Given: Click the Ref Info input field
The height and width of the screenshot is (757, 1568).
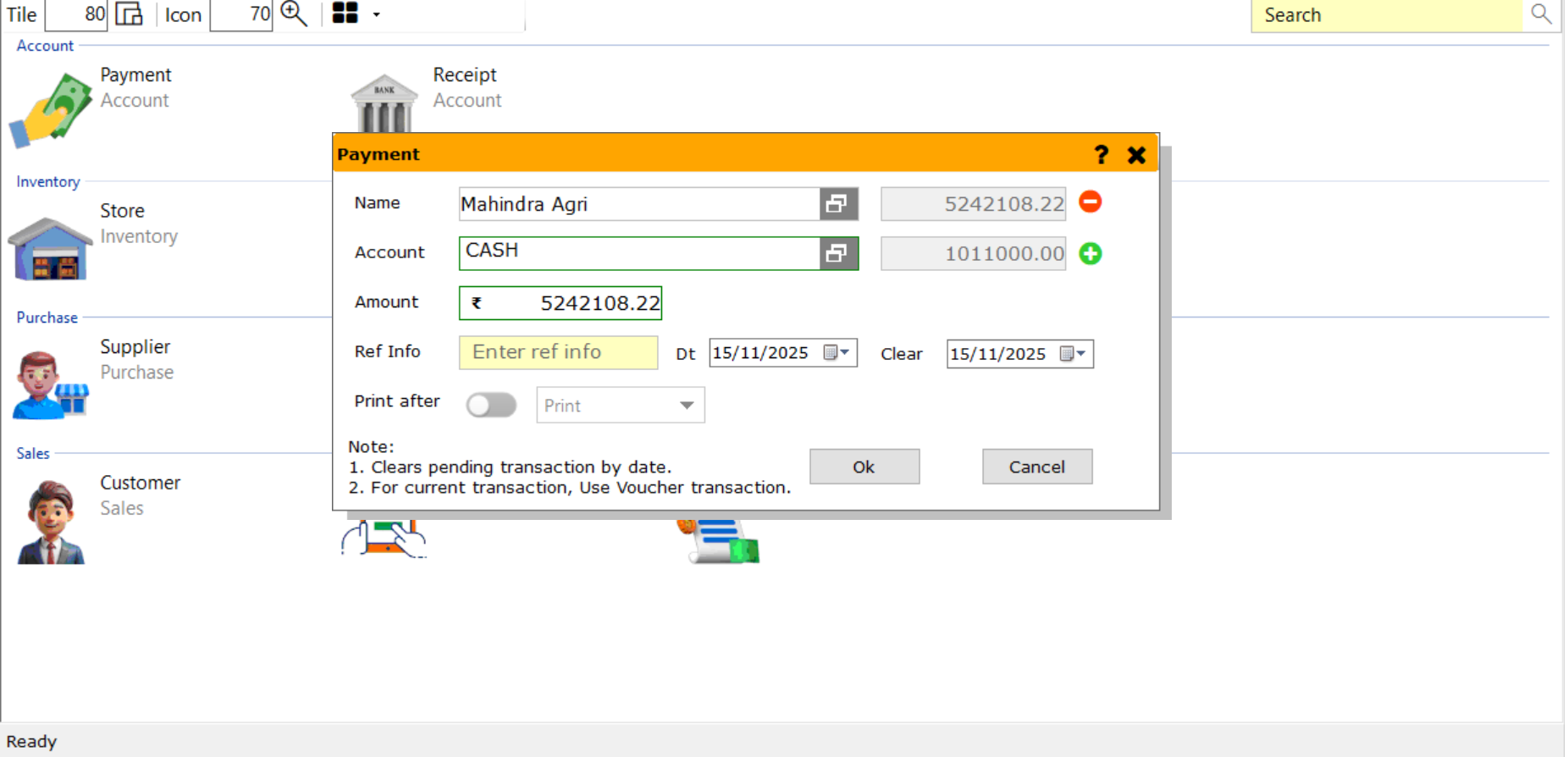Looking at the screenshot, I should click(x=559, y=352).
